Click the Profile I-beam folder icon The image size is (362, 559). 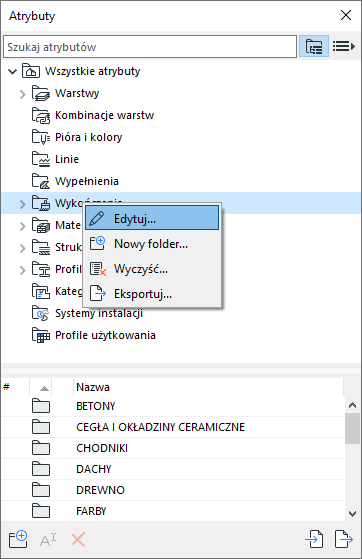41,269
